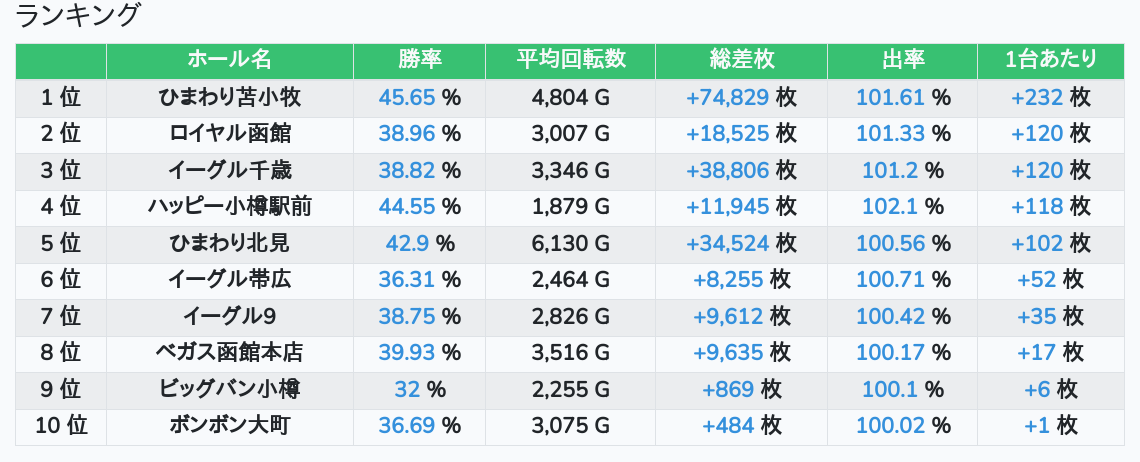
Task: Click the 45.65 win rate value
Action: click(x=406, y=97)
